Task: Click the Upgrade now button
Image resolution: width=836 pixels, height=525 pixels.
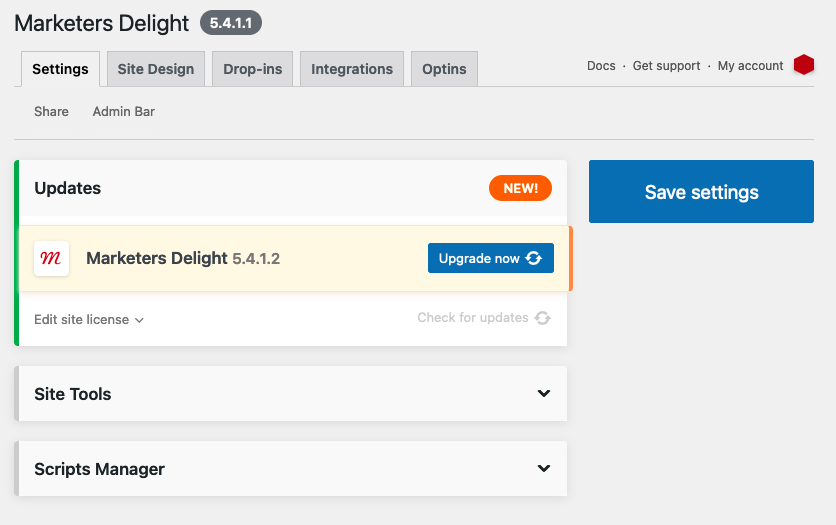Action: click(x=491, y=258)
